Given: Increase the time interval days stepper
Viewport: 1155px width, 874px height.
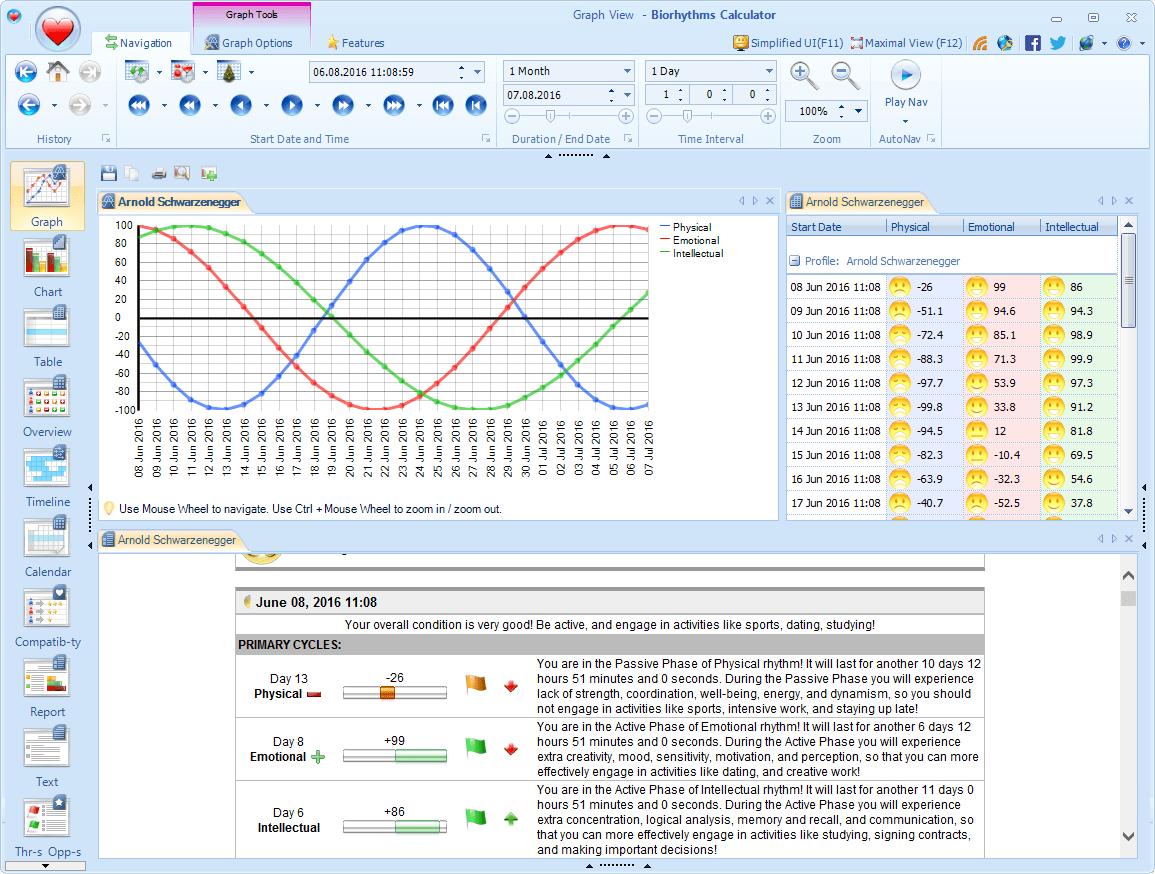Looking at the screenshot, I should [680, 90].
